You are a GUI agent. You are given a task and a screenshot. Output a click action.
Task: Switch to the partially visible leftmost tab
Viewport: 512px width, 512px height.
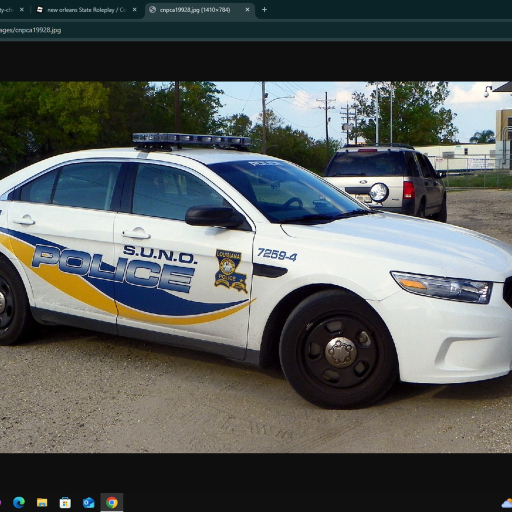[x=13, y=10]
